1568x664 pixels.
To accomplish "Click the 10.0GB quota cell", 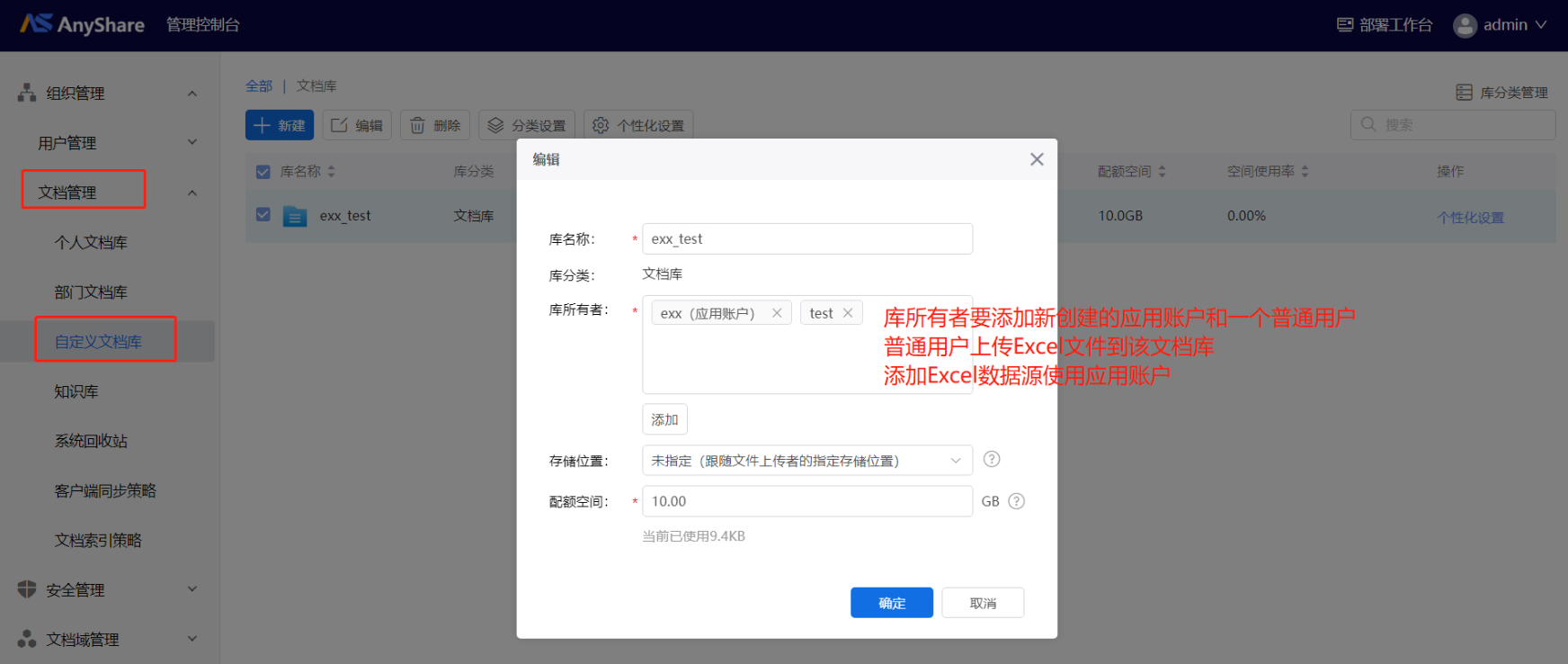I will point(1120,216).
